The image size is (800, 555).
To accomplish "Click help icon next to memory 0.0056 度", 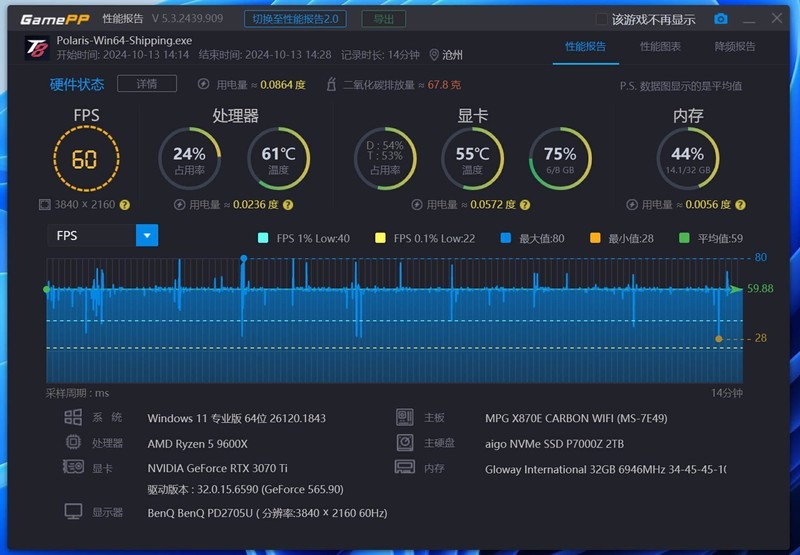I will [740, 205].
